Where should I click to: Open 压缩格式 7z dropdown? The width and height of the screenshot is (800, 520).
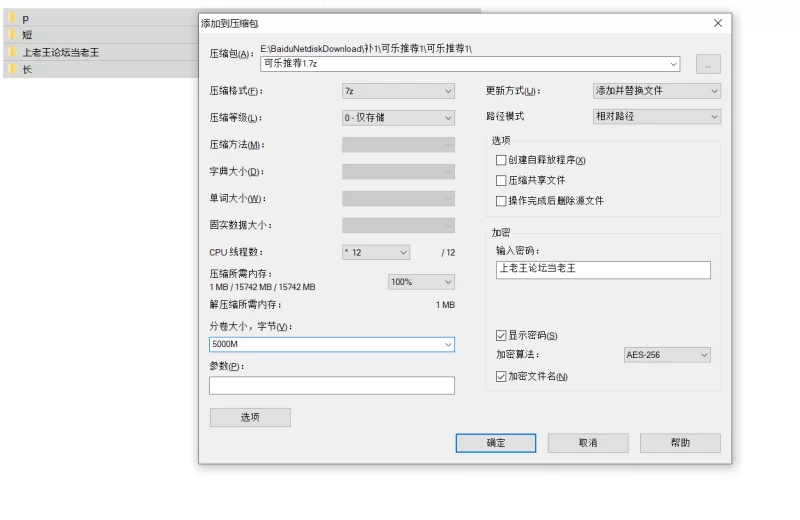click(398, 91)
